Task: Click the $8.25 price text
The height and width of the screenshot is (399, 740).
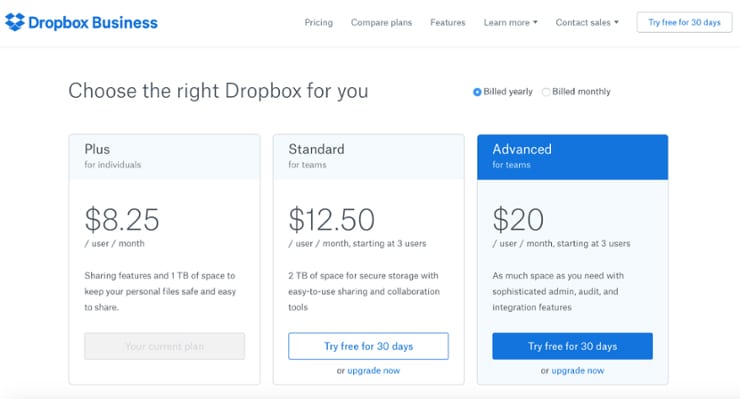Action: pyautogui.click(x=122, y=220)
